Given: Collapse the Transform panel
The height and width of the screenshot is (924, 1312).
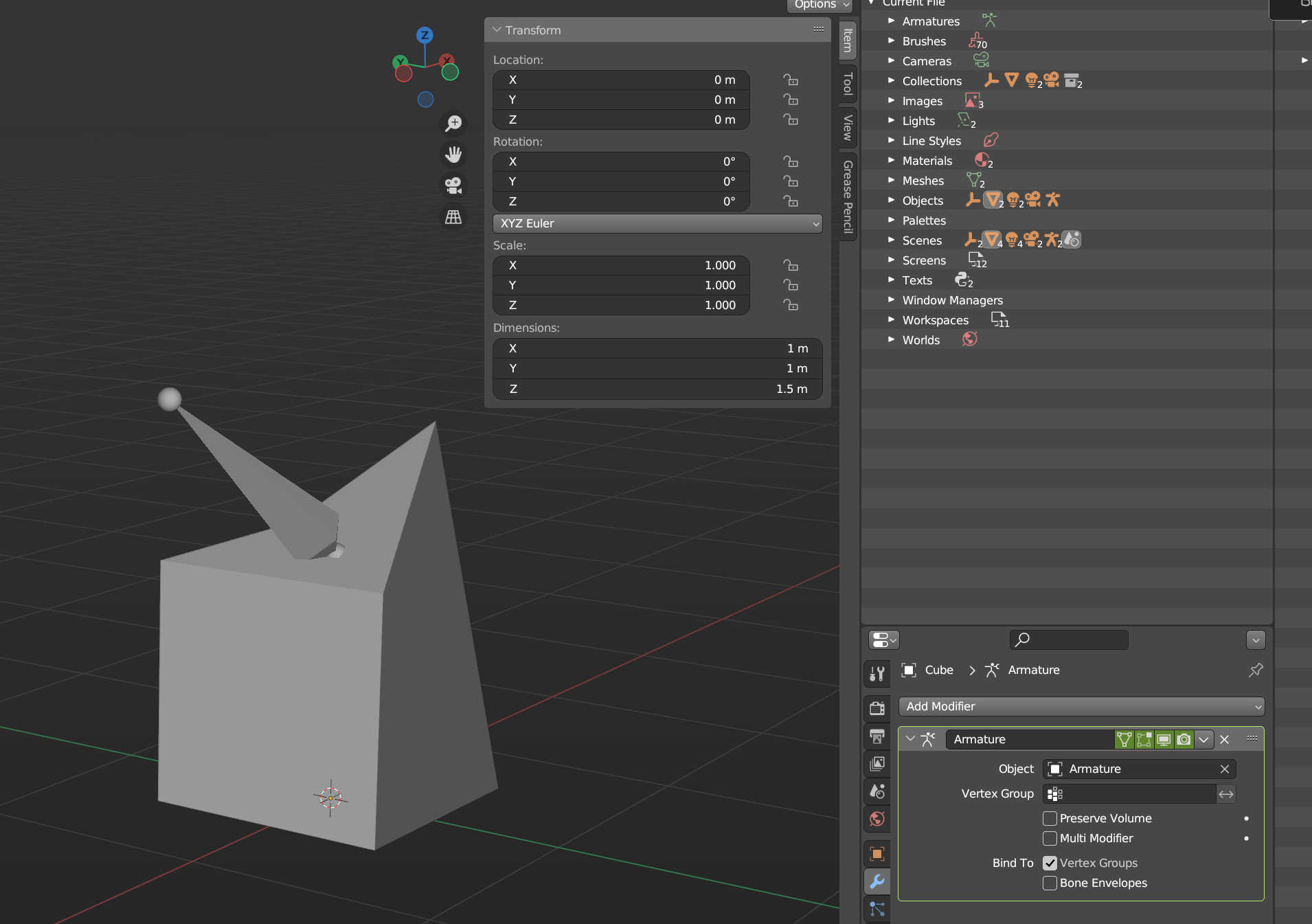Looking at the screenshot, I should tap(497, 30).
